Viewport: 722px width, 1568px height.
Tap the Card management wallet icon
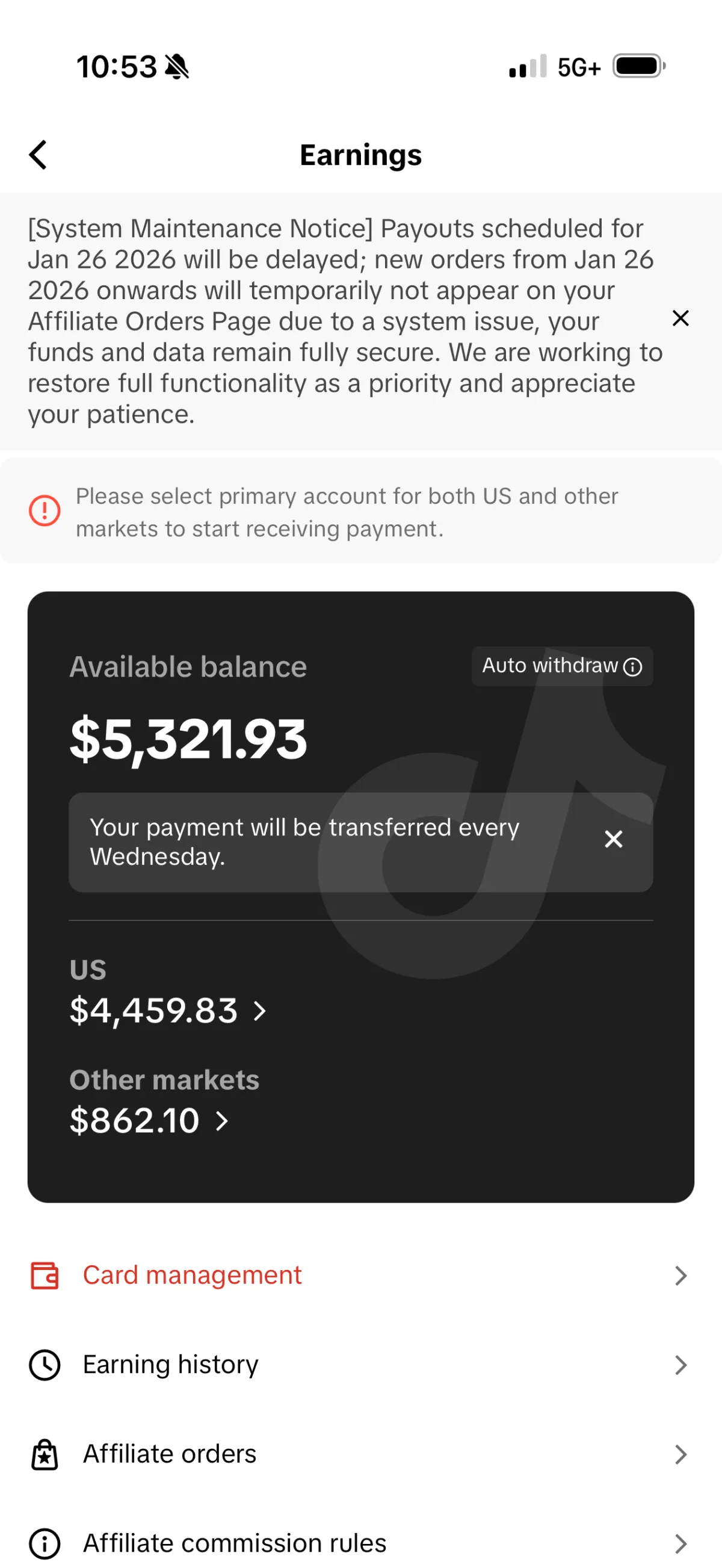point(45,1275)
